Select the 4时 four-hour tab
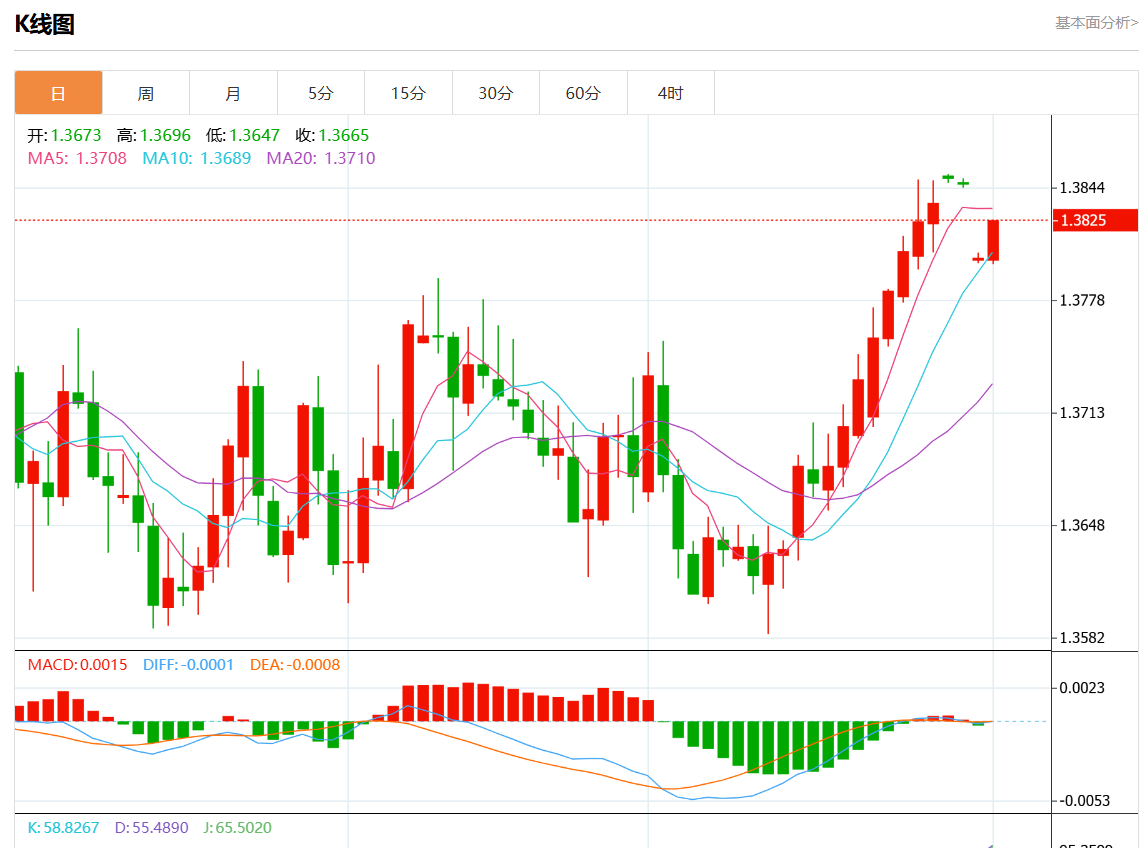 click(x=670, y=93)
